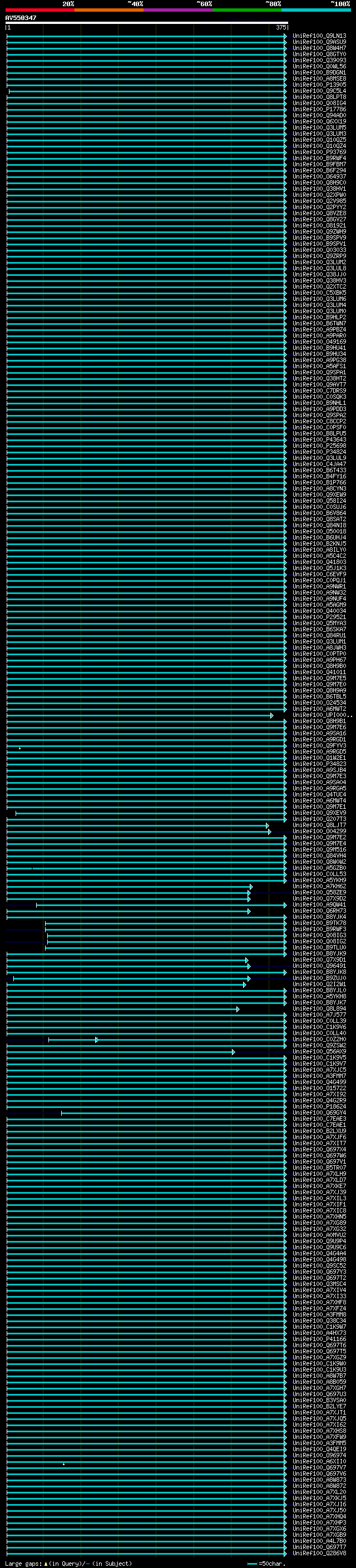Screen dimensions: 356x1568
Task: Select the UniRef100_Q8LPT8 label
Action: (319, 97)
